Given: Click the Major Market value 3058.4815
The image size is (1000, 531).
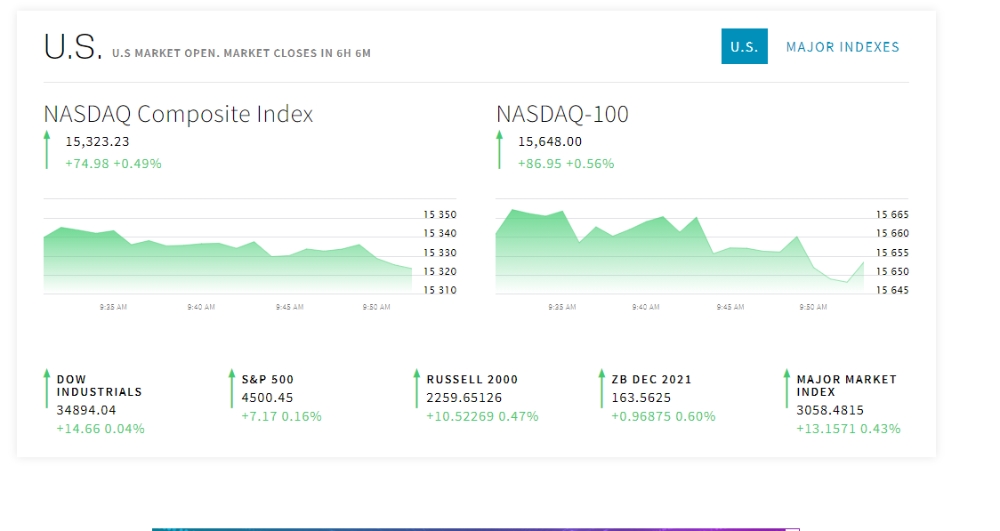Looking at the screenshot, I should 830,411.
